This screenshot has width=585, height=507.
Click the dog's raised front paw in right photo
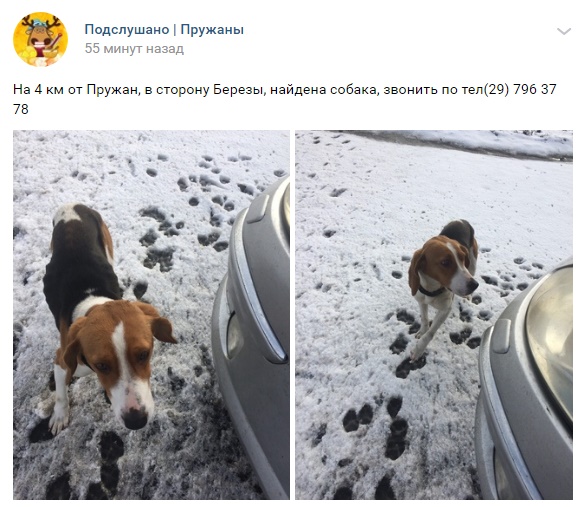point(415,356)
